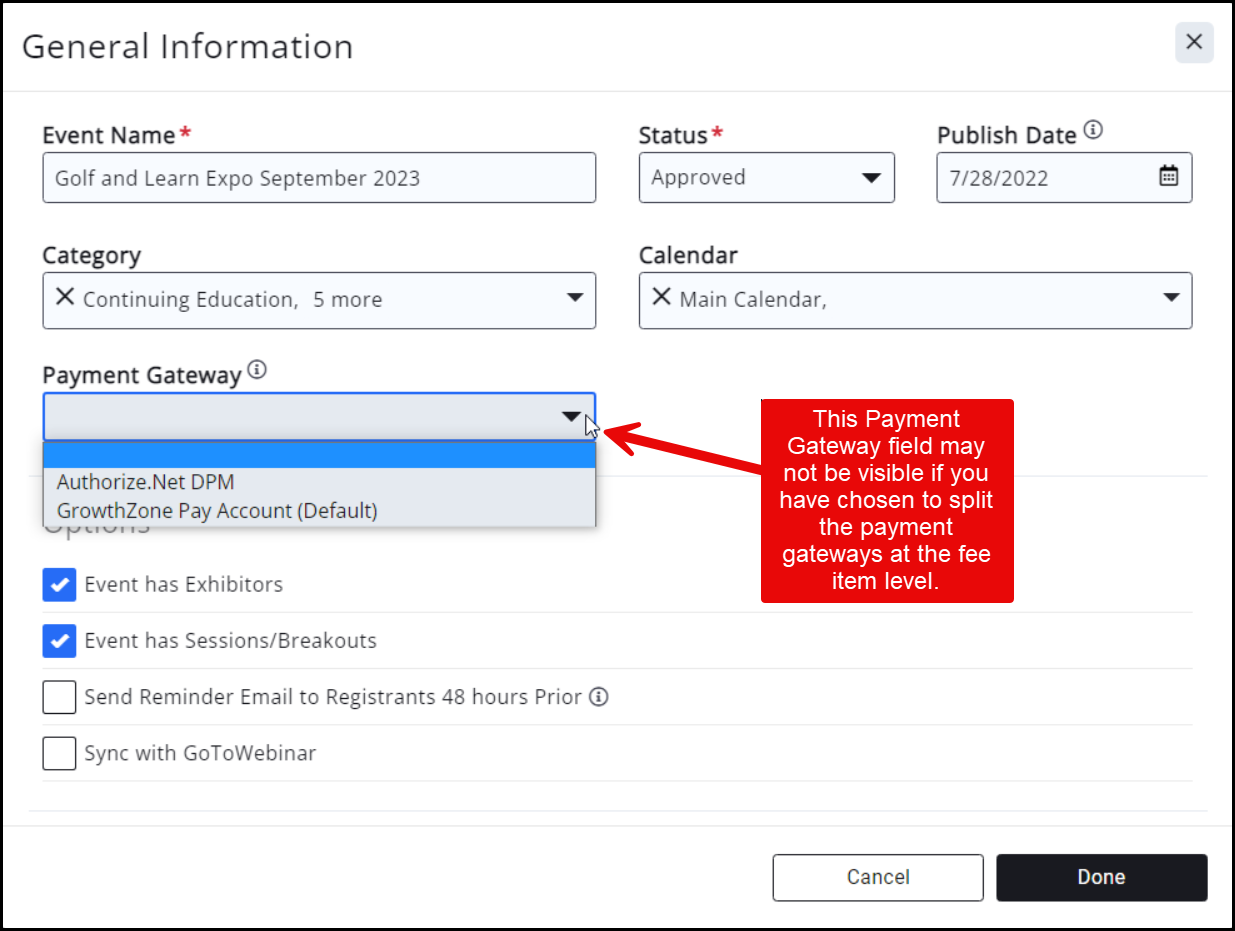Open the Publish Date calendar picker icon
This screenshot has height=931, width=1235.
1168,177
